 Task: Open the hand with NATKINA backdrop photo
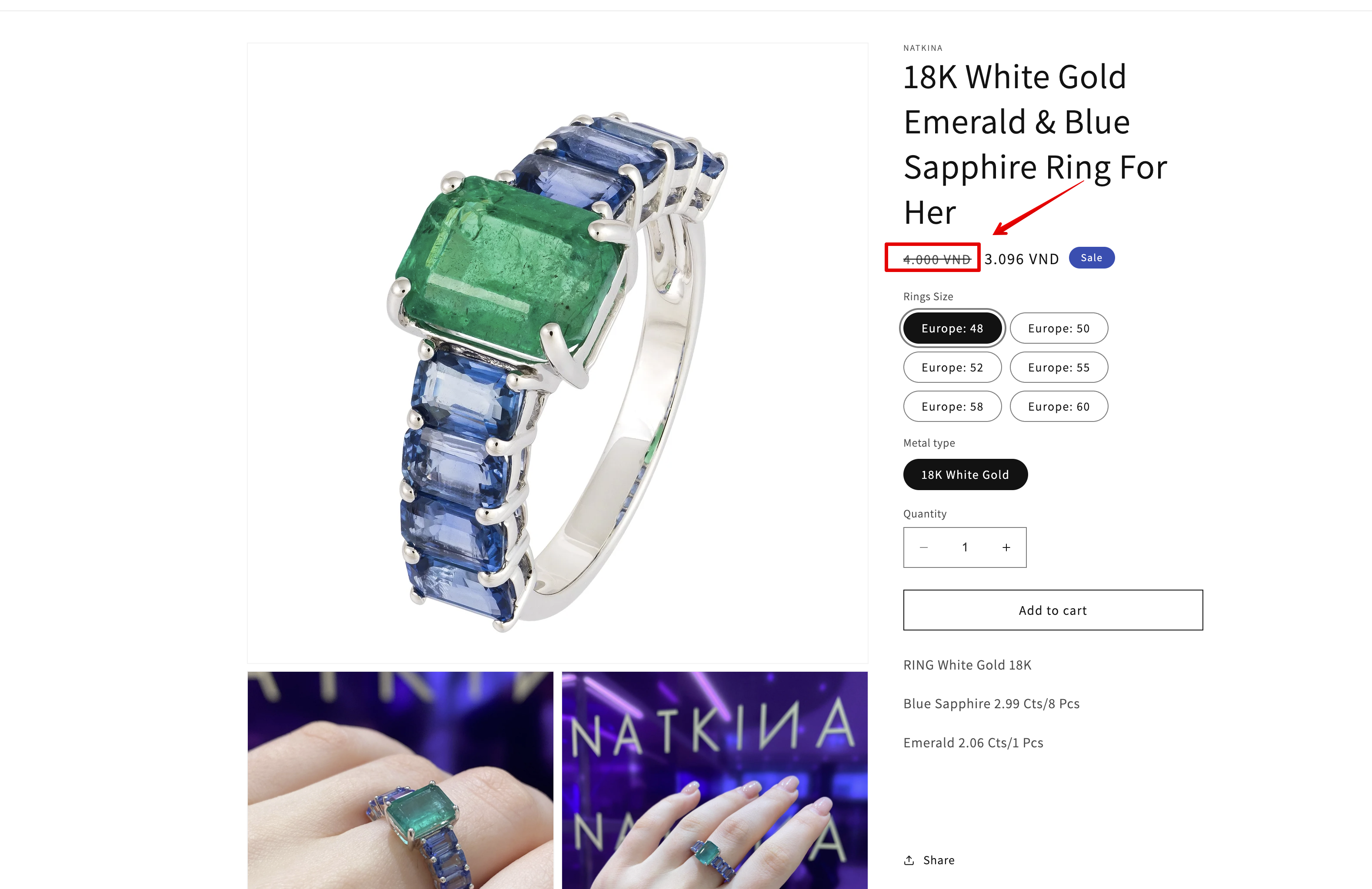click(x=714, y=780)
